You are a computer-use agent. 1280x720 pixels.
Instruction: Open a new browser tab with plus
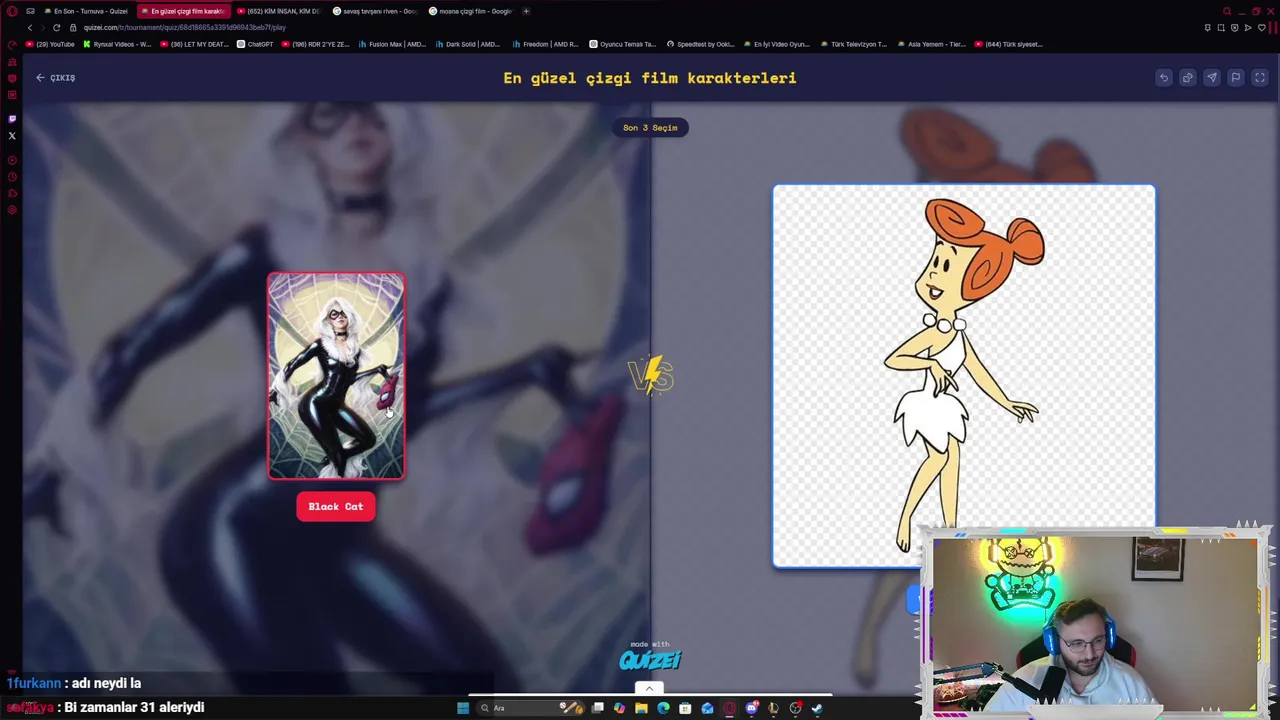coord(526,11)
